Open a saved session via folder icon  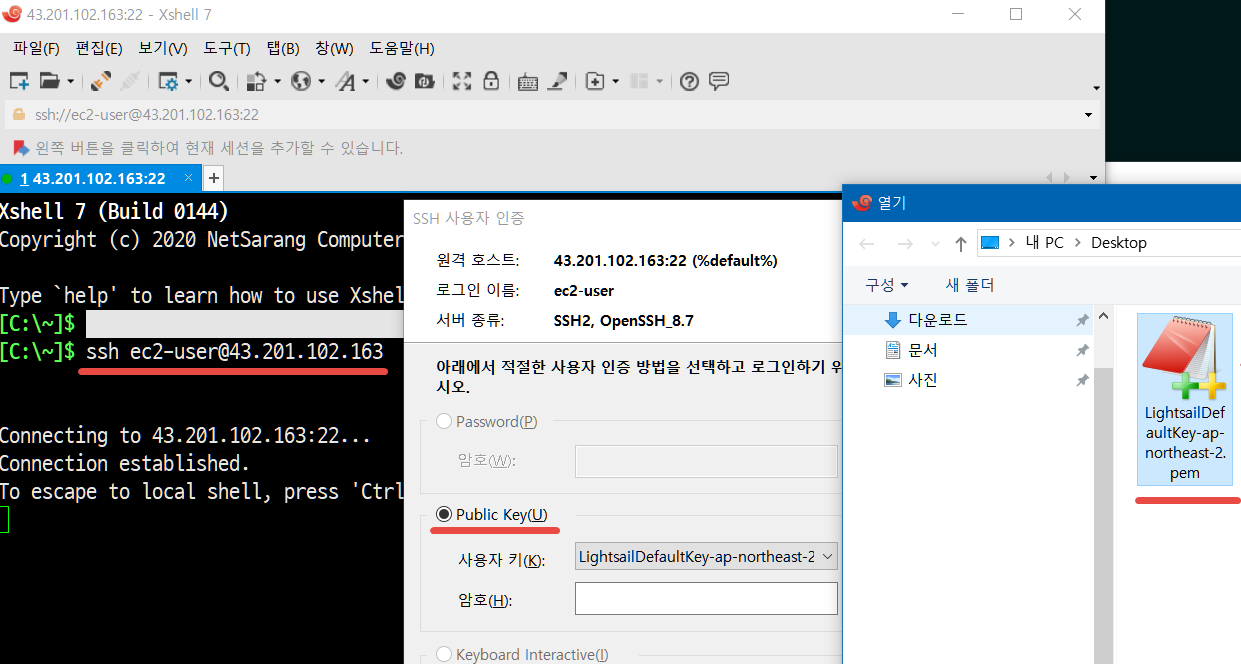coord(49,82)
